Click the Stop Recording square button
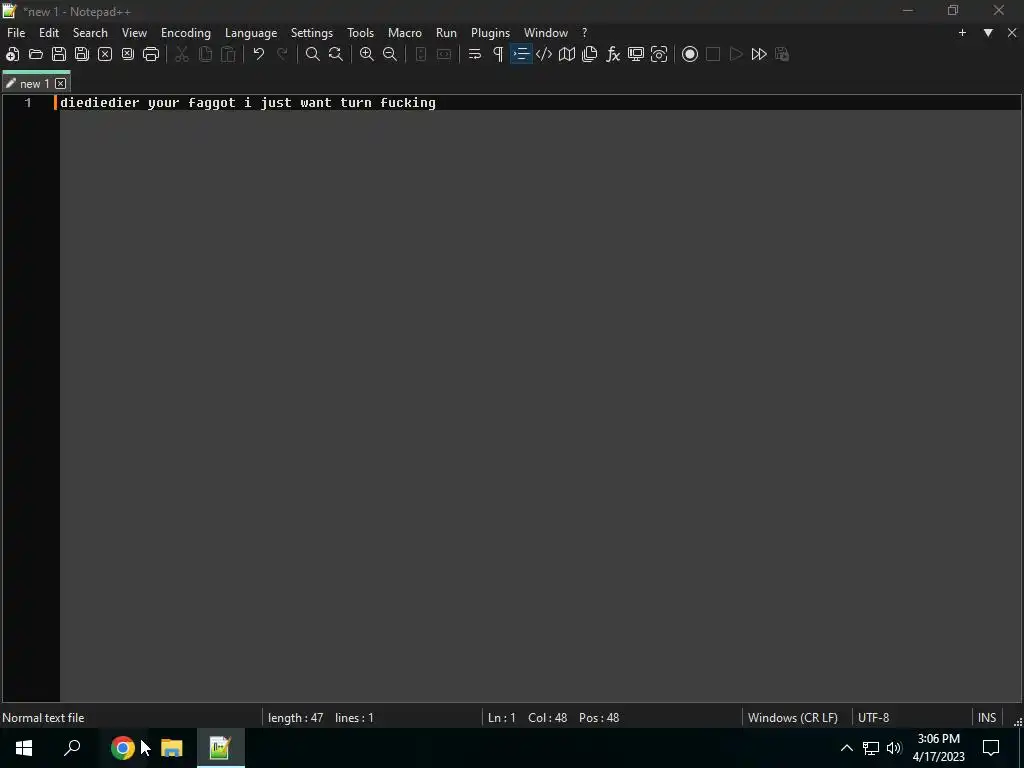The image size is (1024, 768). pyautogui.click(x=713, y=54)
